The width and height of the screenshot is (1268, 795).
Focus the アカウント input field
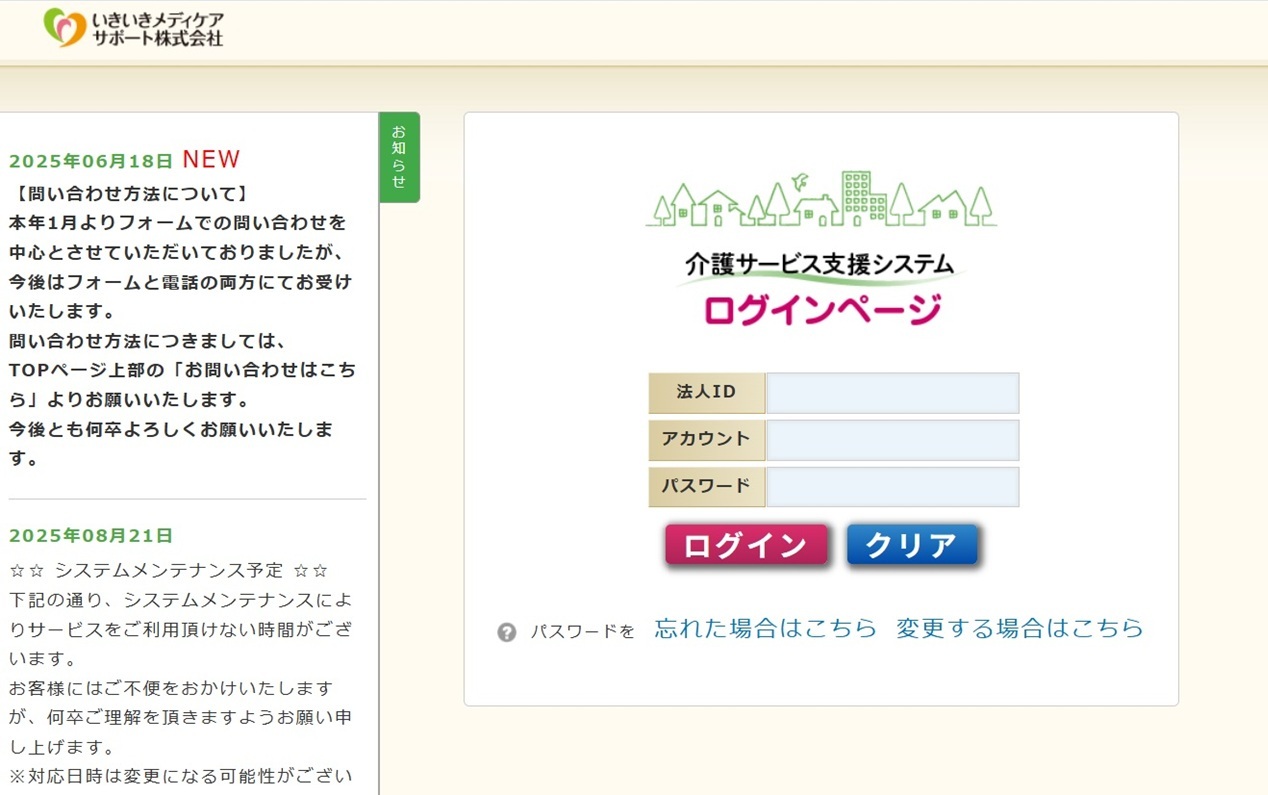coord(892,440)
